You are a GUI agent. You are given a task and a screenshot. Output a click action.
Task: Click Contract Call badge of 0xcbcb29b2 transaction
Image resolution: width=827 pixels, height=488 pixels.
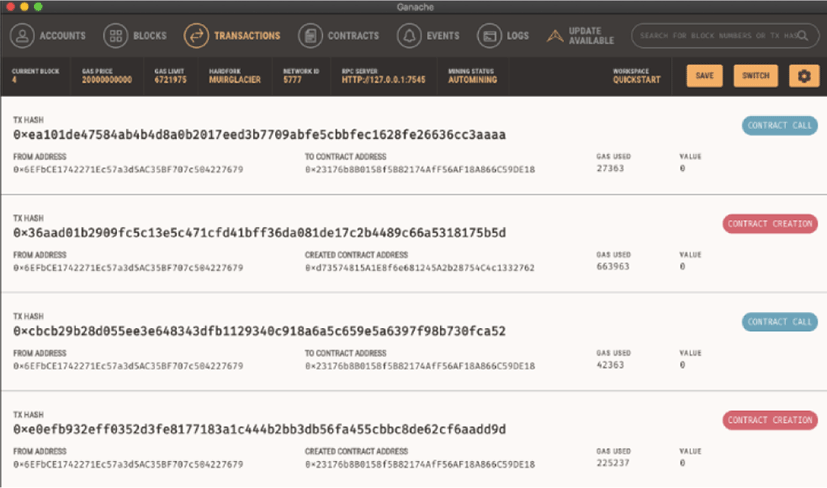780,322
